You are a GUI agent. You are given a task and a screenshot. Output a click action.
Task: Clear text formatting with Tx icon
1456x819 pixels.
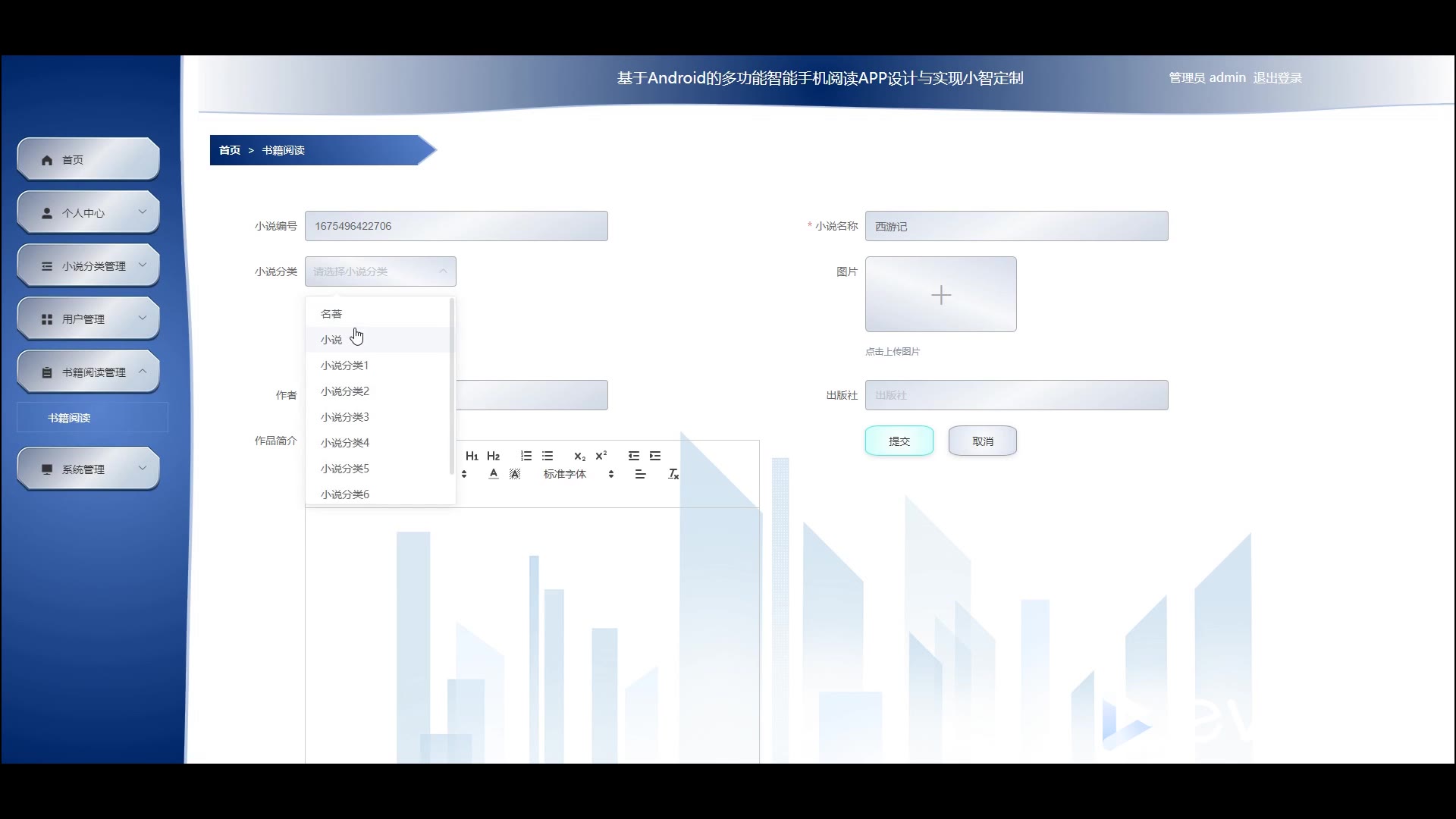tap(673, 474)
